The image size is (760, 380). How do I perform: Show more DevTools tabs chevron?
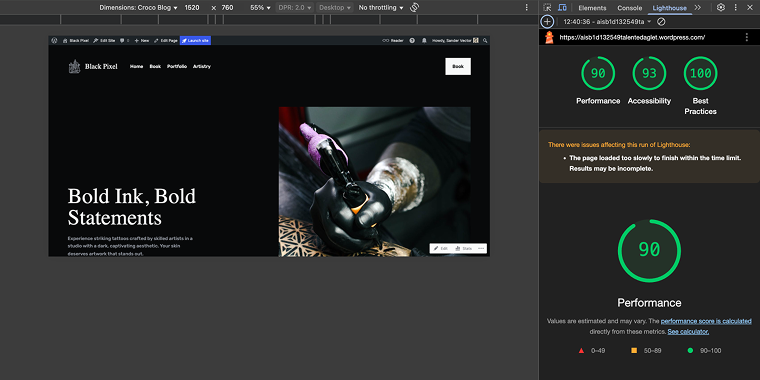point(697,8)
